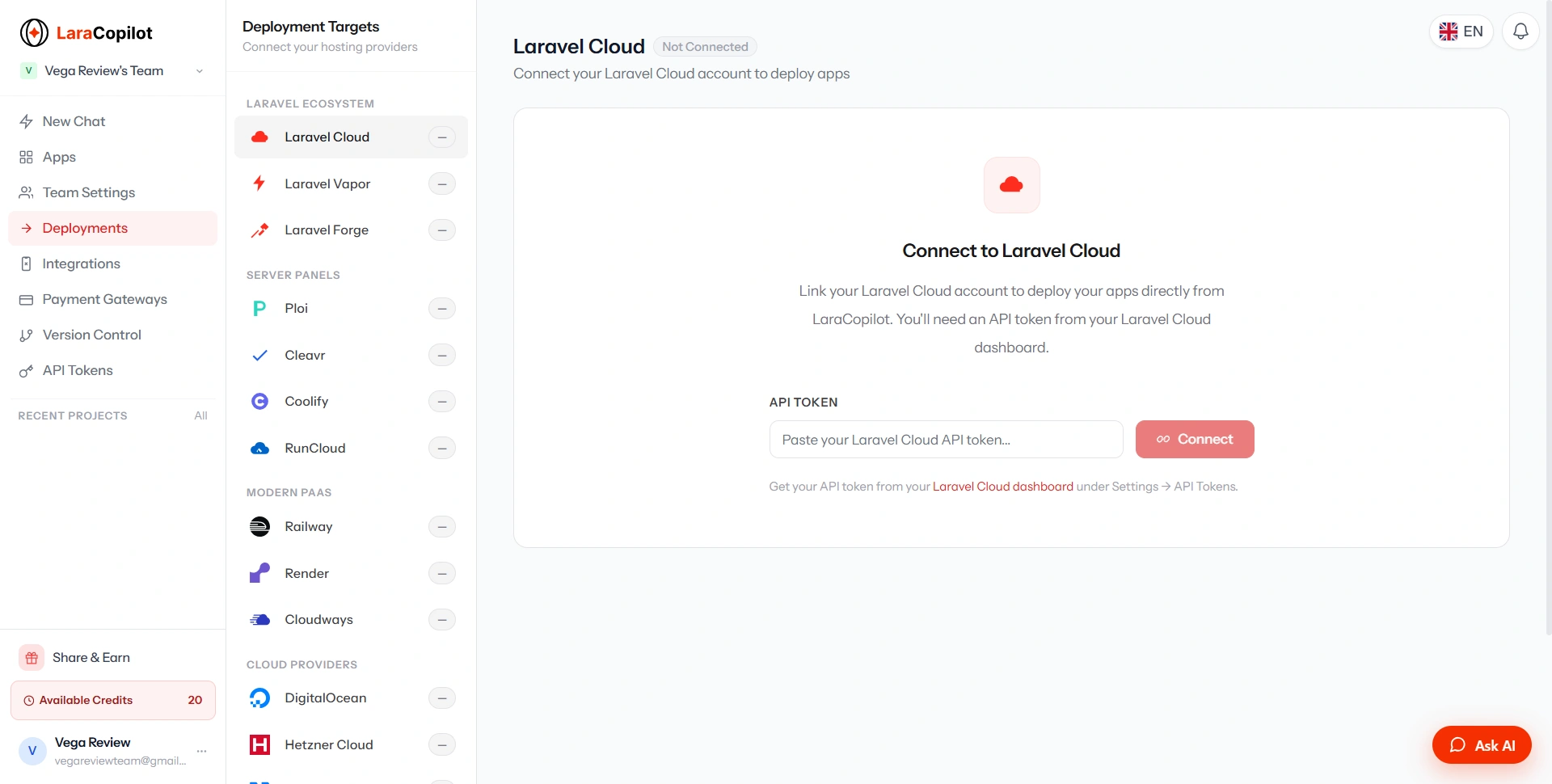Click the API Tokens key icon
This screenshot has width=1552, height=784.
(x=26, y=371)
